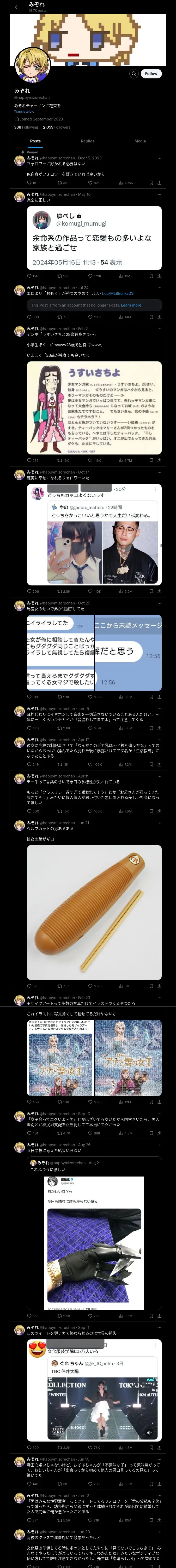Open the Translate bio link

24,111
